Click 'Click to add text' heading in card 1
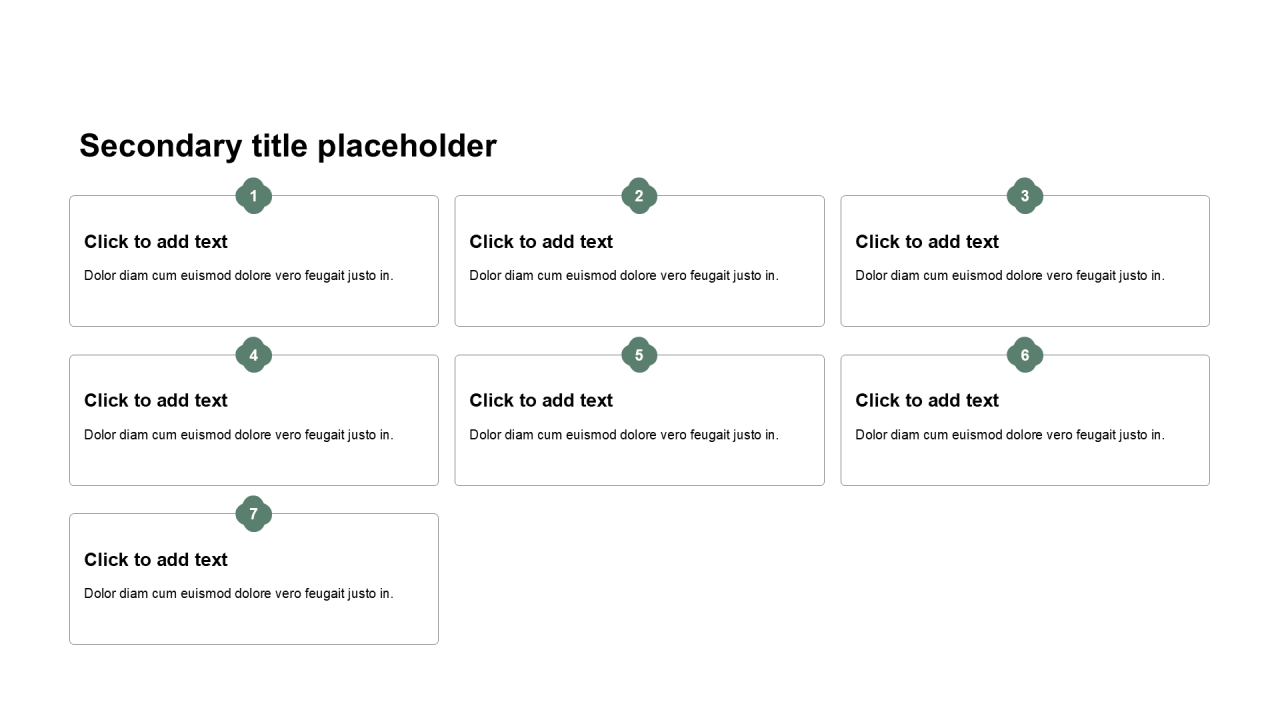This screenshot has height=720, width=1280. coord(156,242)
